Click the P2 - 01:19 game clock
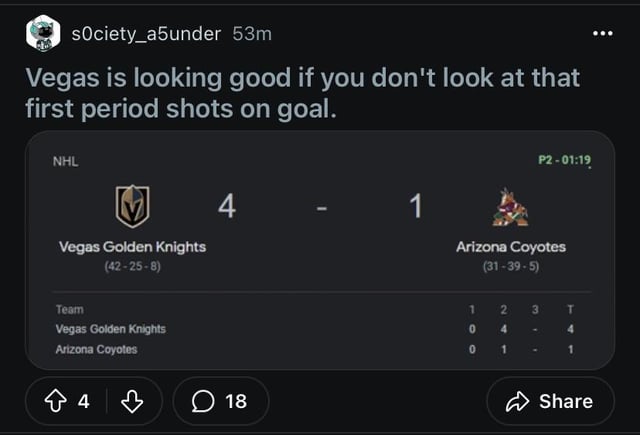 click(x=564, y=160)
